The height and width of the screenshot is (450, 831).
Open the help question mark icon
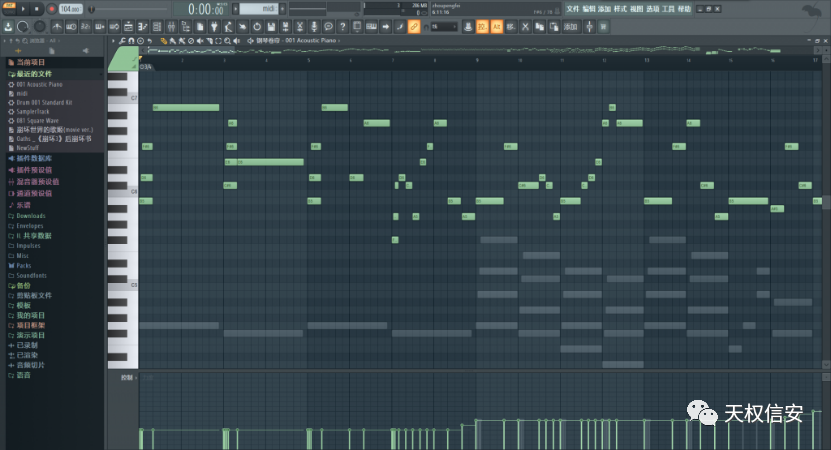point(344,26)
